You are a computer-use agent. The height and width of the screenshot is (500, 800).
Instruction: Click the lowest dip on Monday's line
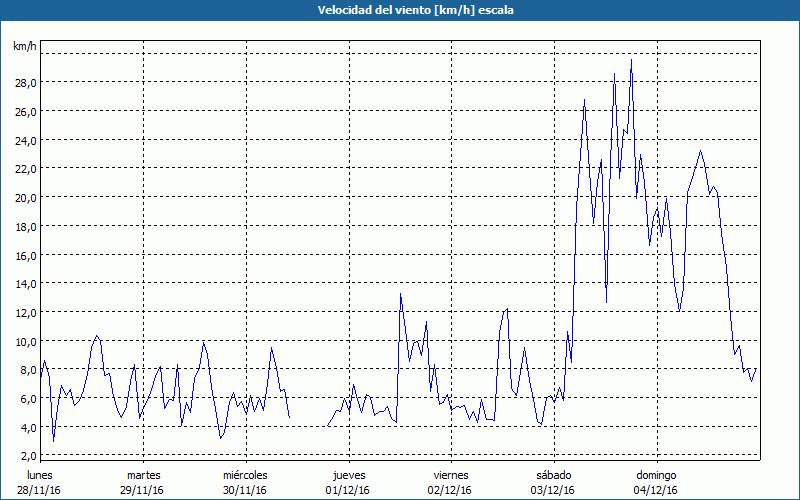click(54, 440)
